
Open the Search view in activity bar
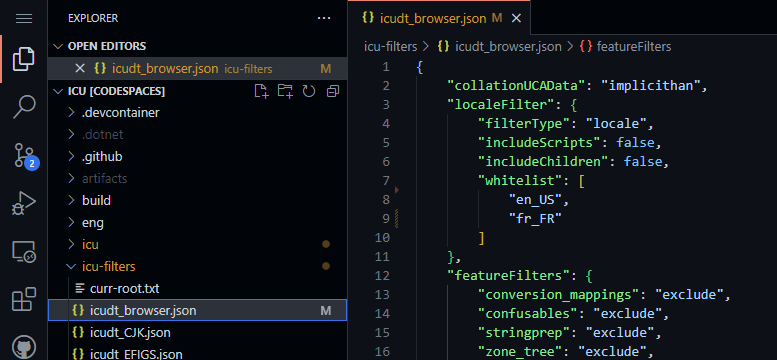24,107
